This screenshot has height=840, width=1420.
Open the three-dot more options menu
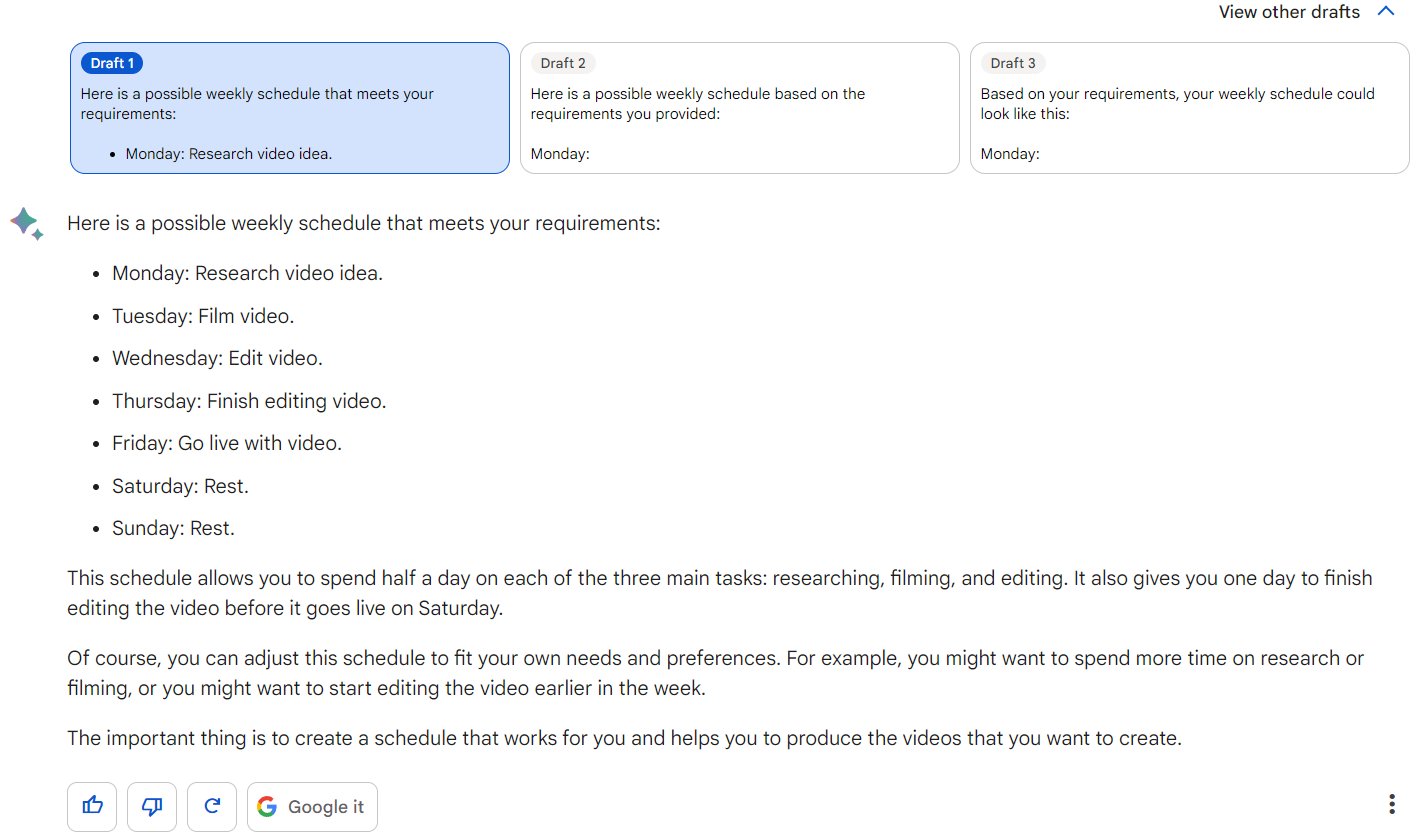[x=1392, y=804]
